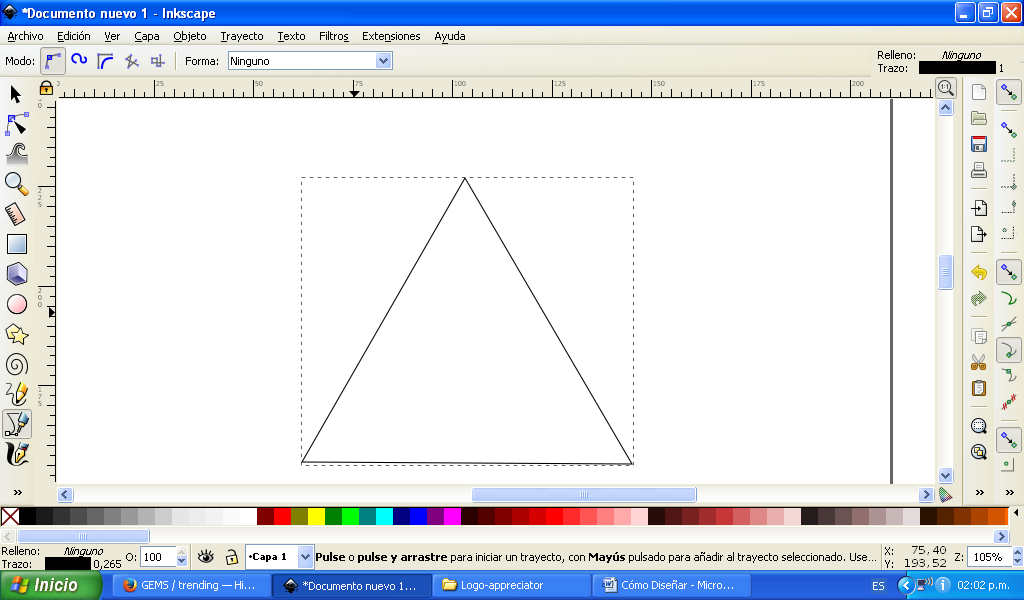Undo last action yellow arrow

click(978, 272)
